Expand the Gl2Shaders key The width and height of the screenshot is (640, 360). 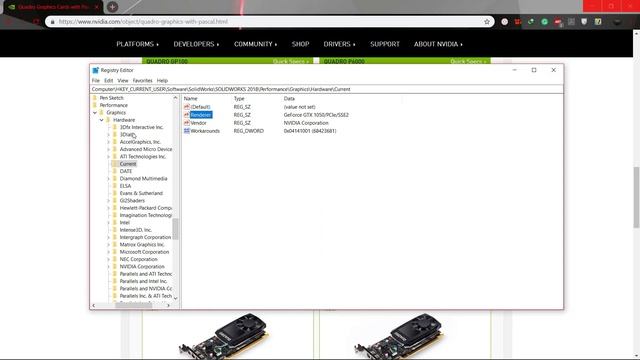(x=109, y=201)
